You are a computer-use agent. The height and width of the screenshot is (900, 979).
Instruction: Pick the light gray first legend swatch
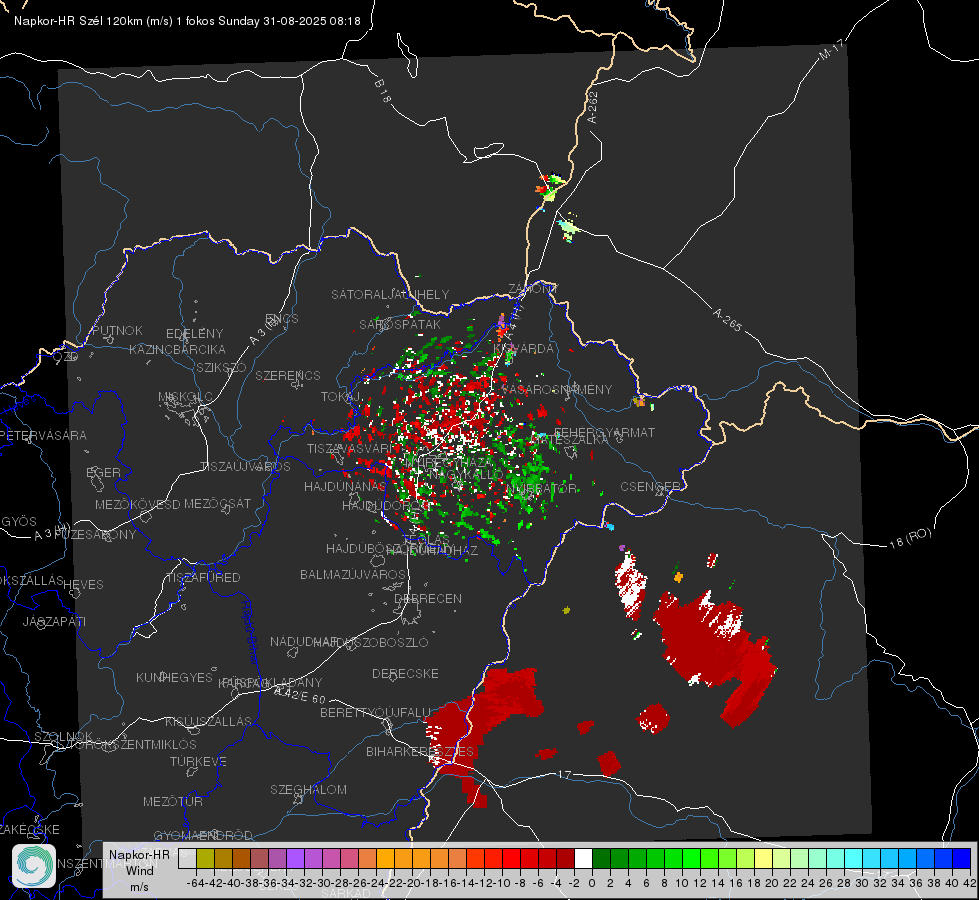pyautogui.click(x=187, y=858)
